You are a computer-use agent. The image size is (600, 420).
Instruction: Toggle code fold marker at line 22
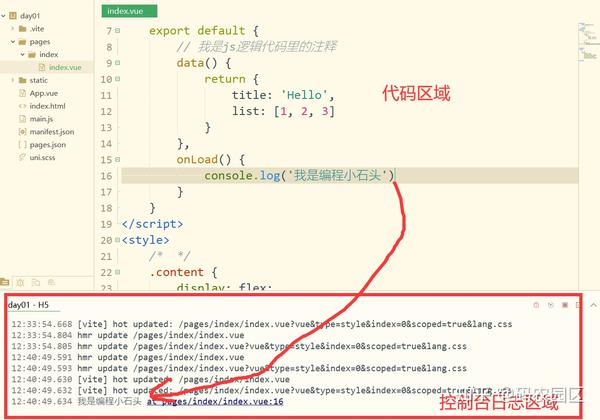[117, 272]
